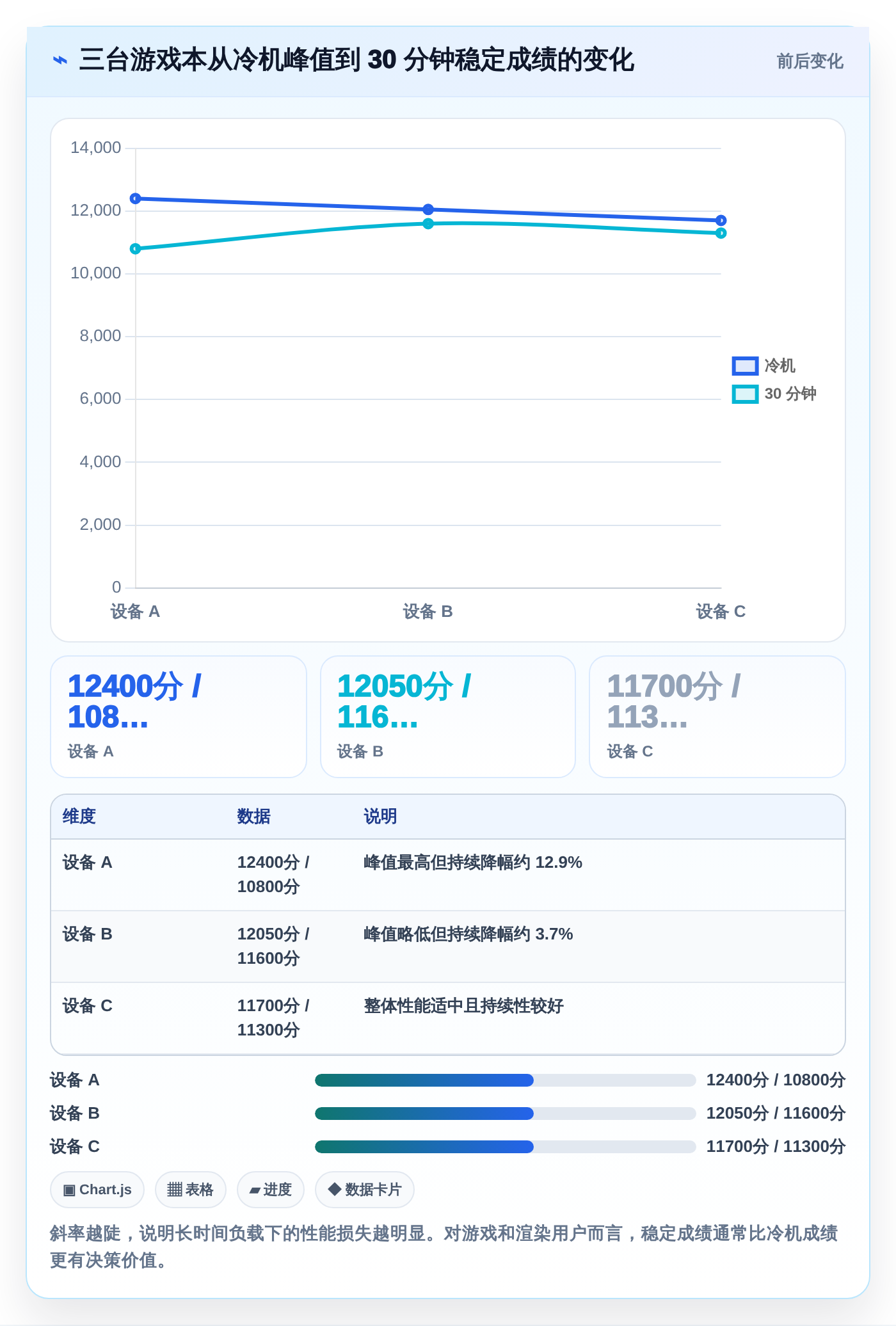Screen dimensions: 896x1326
Task: Click the 冷机 data point for 设备 C
Action: coord(721,220)
